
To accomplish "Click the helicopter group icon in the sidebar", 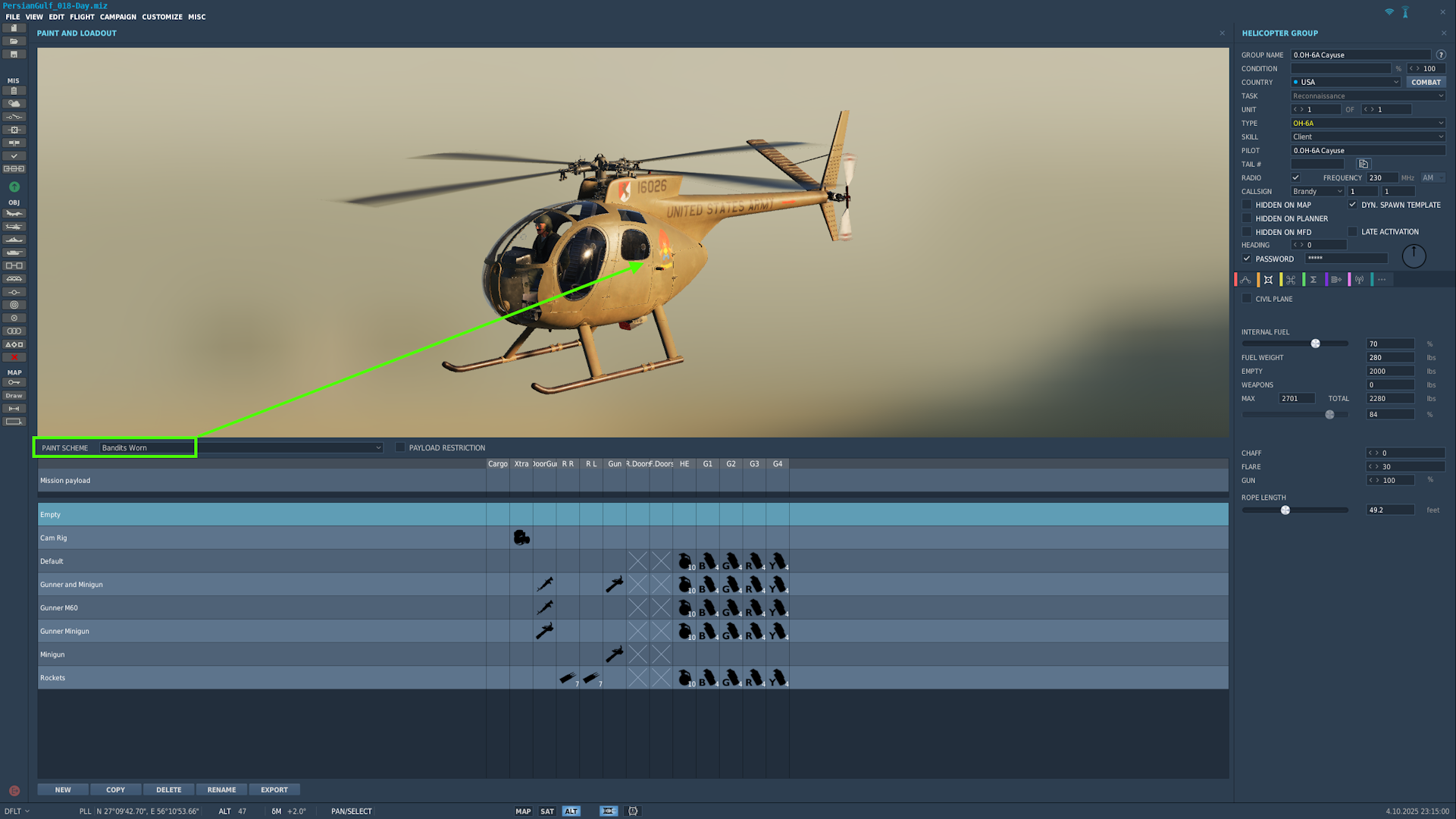I will (14, 227).
